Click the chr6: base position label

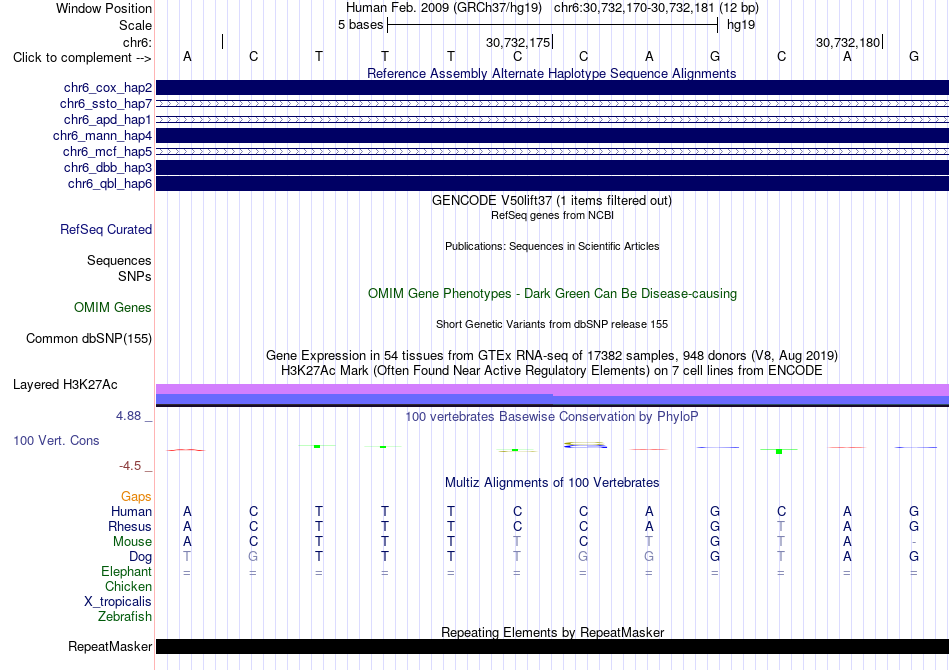coord(138,42)
